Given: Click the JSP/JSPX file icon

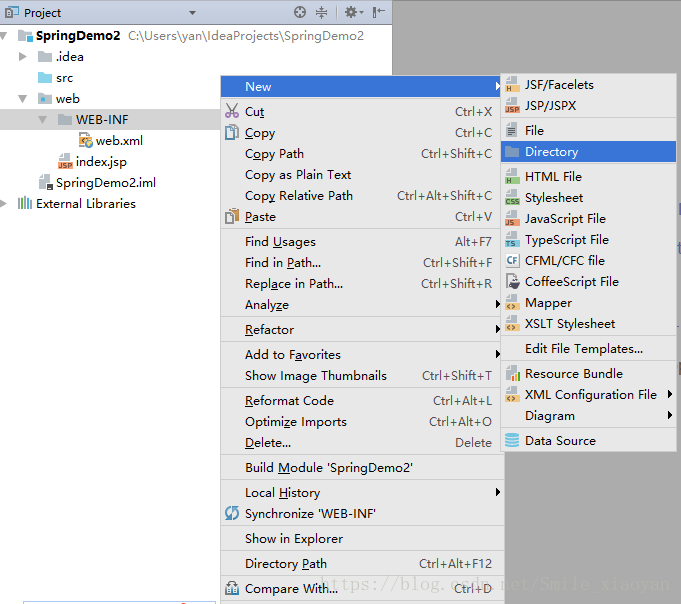Looking at the screenshot, I should 512,106.
